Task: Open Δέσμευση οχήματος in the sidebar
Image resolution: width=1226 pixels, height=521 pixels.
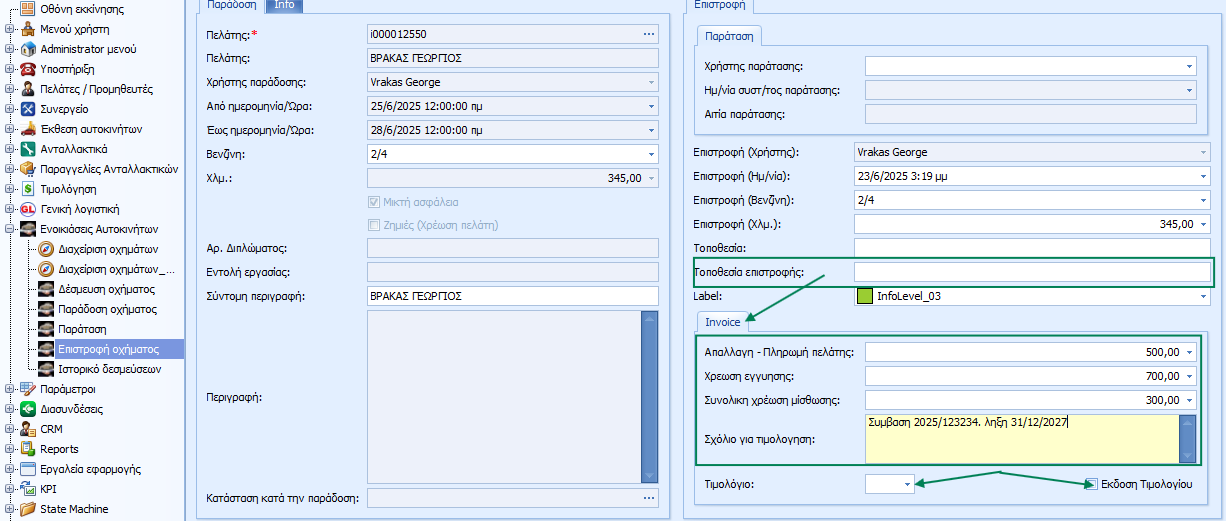Action: click(x=106, y=289)
